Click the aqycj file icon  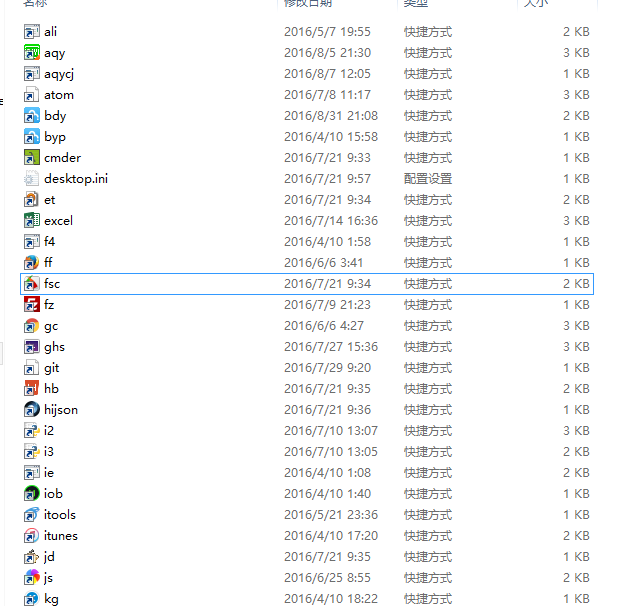[32, 74]
